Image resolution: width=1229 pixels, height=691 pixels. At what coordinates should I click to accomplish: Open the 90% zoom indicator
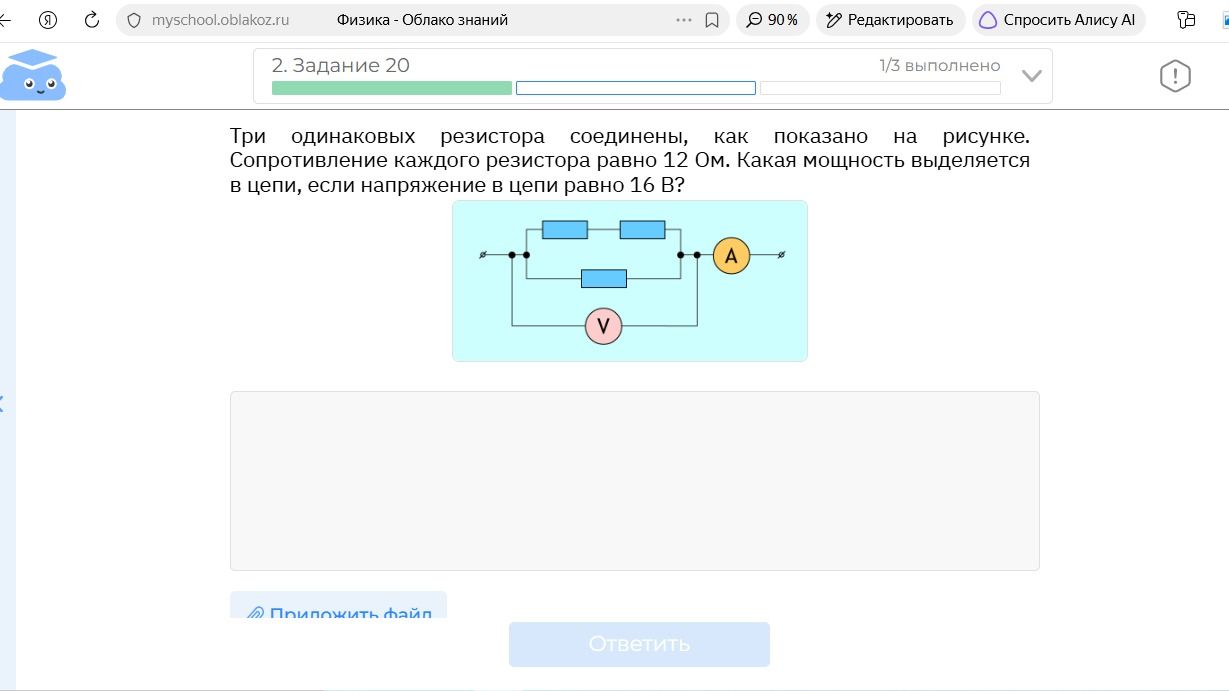pos(772,20)
